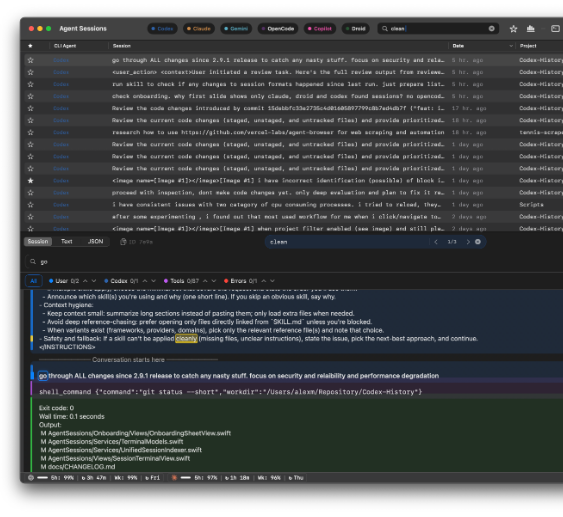Jump to previous User message with up chevron

click(85, 281)
